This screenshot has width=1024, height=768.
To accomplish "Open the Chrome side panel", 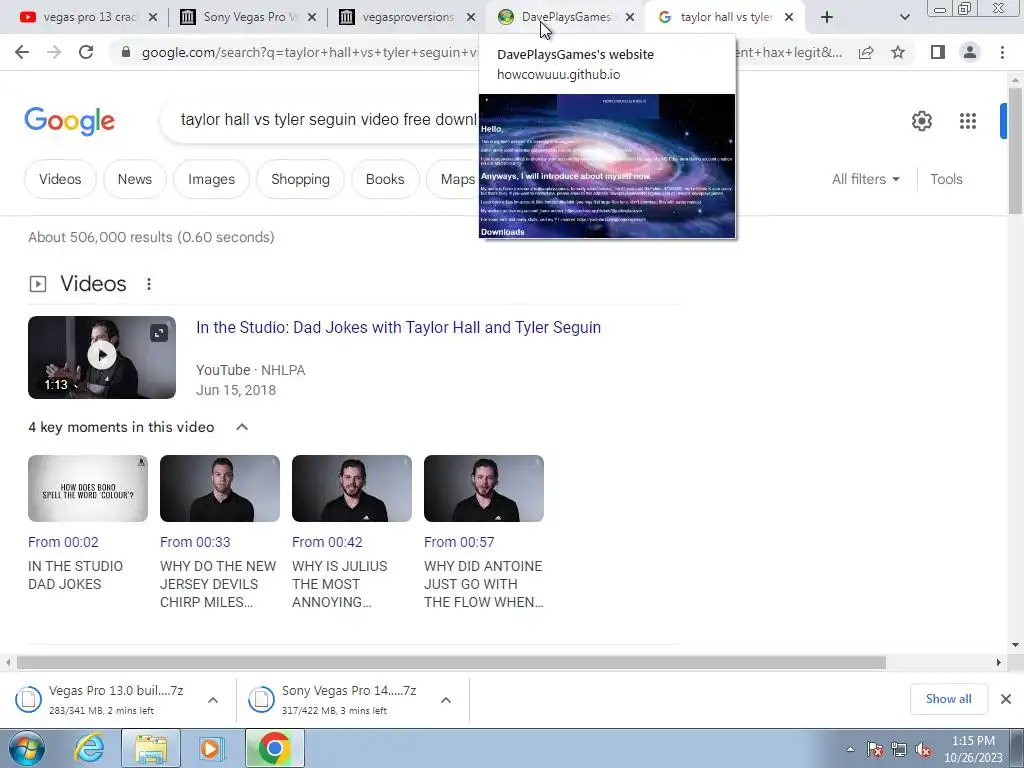I will 938,52.
